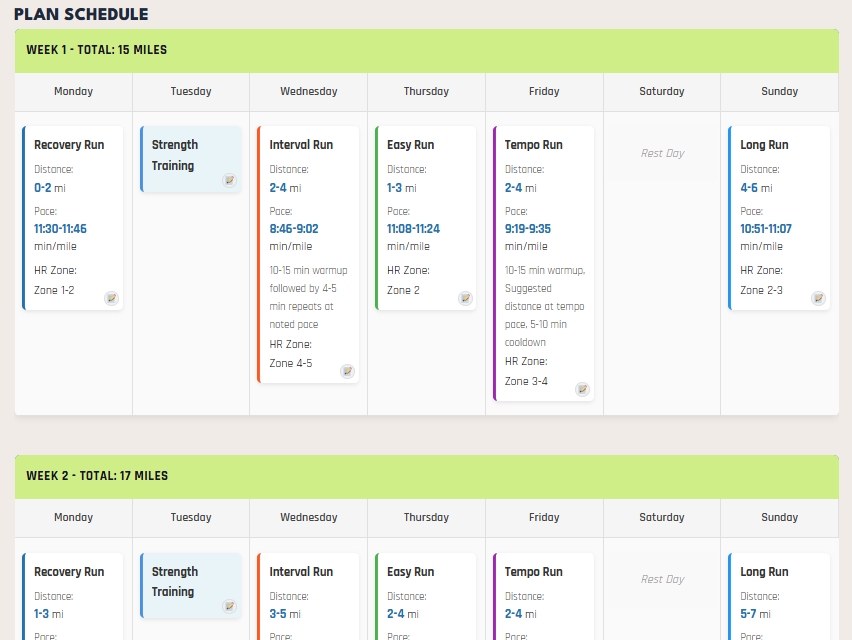Click Week 1 Tuesday column header
Image resolution: width=852 pixels, height=640 pixels.
[191, 91]
